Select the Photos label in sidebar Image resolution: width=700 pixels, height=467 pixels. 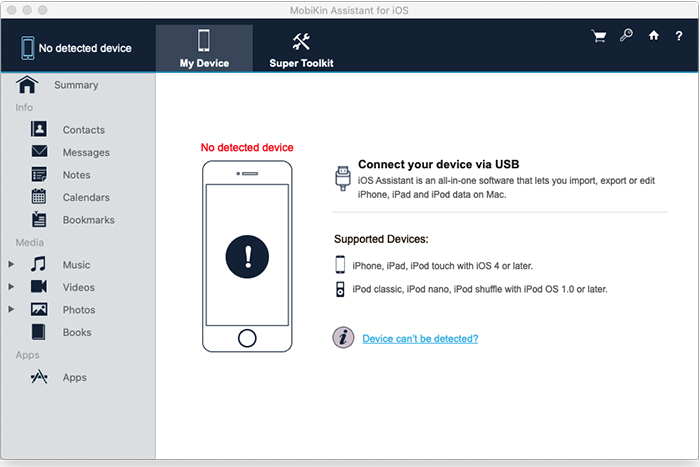click(x=79, y=310)
